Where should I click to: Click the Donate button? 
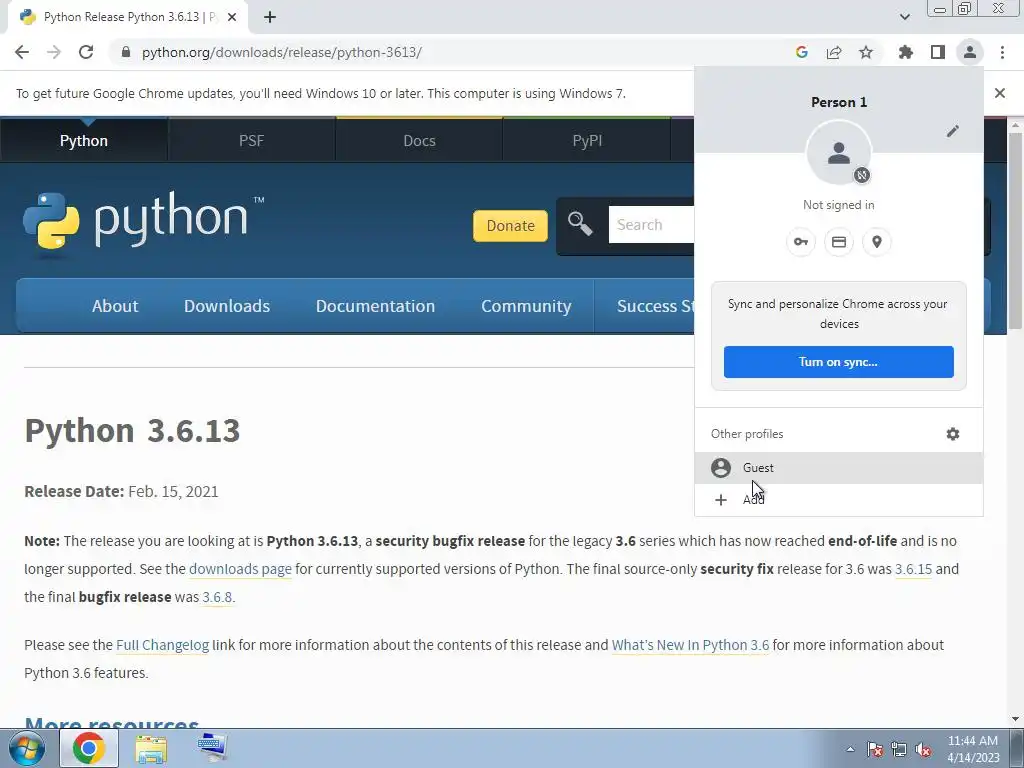click(511, 225)
